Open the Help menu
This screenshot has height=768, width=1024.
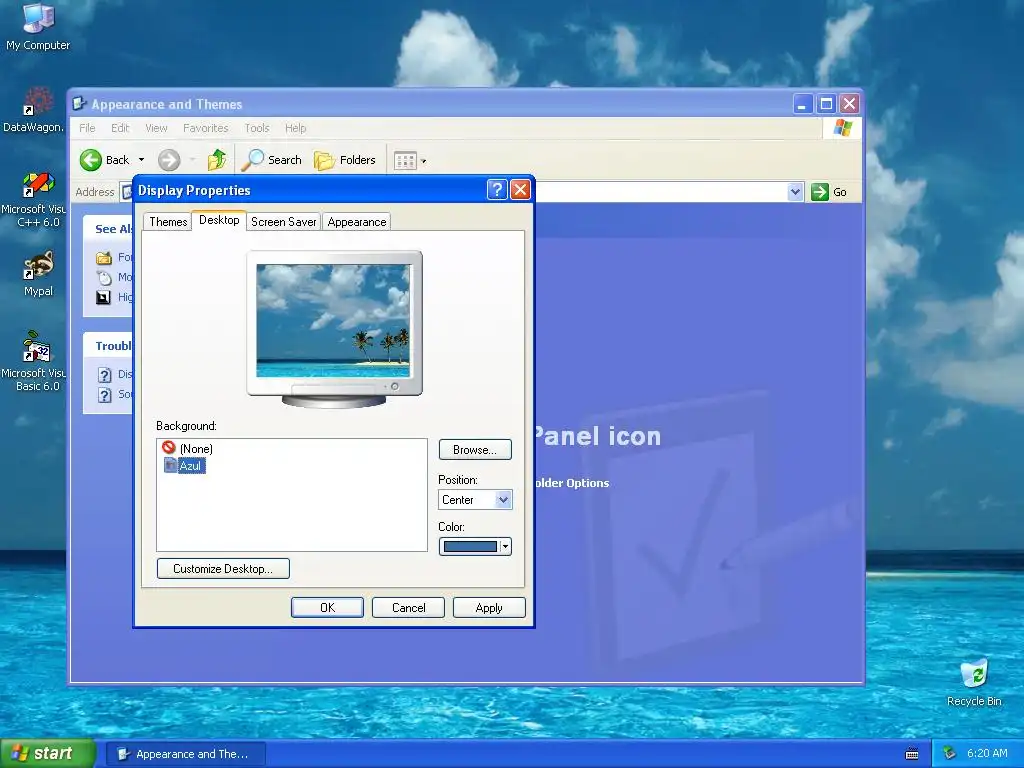295,128
